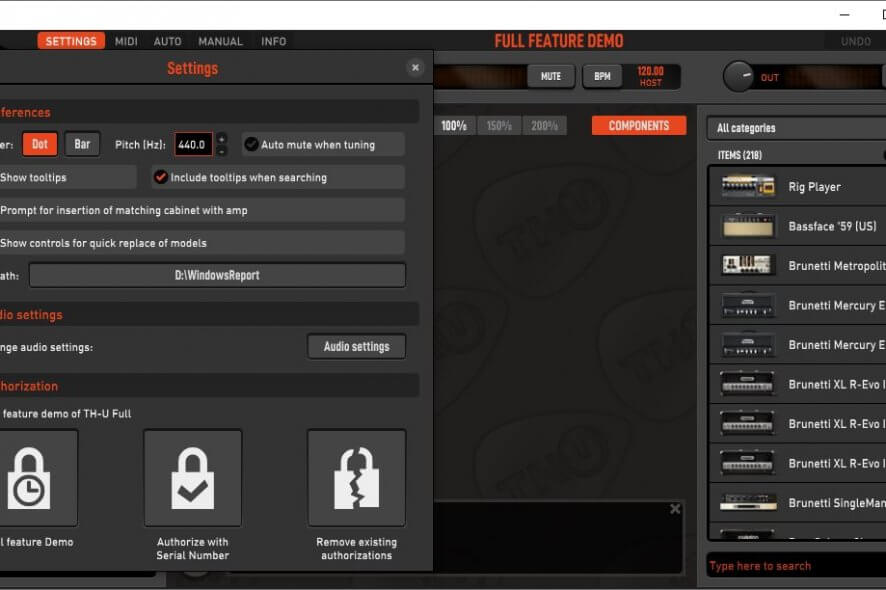The height and width of the screenshot is (590, 886).
Task: Decrease Pitch value with down arrow
Action: (222, 151)
